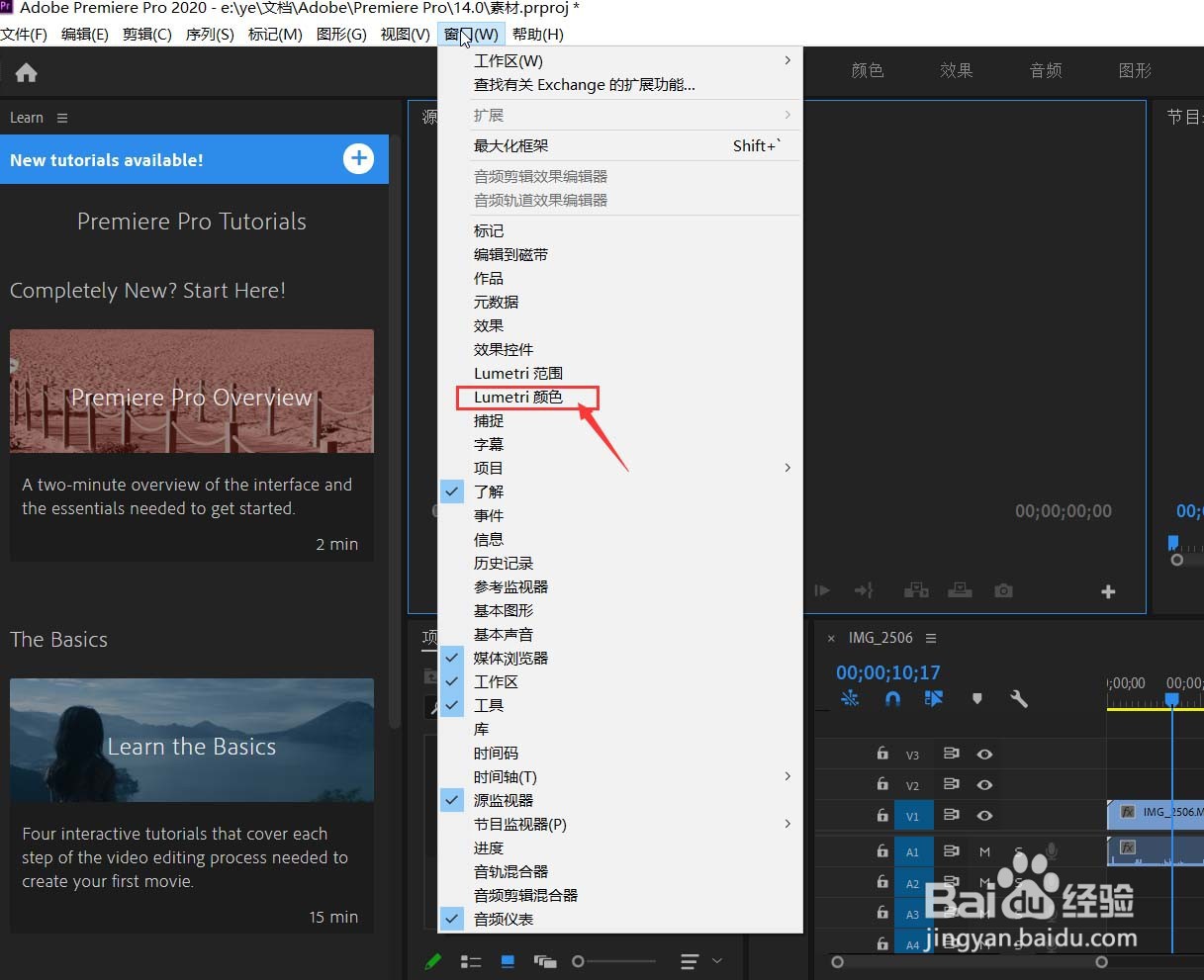This screenshot has width=1204, height=980.
Task: Toggle track lock on A2
Action: (x=882, y=882)
